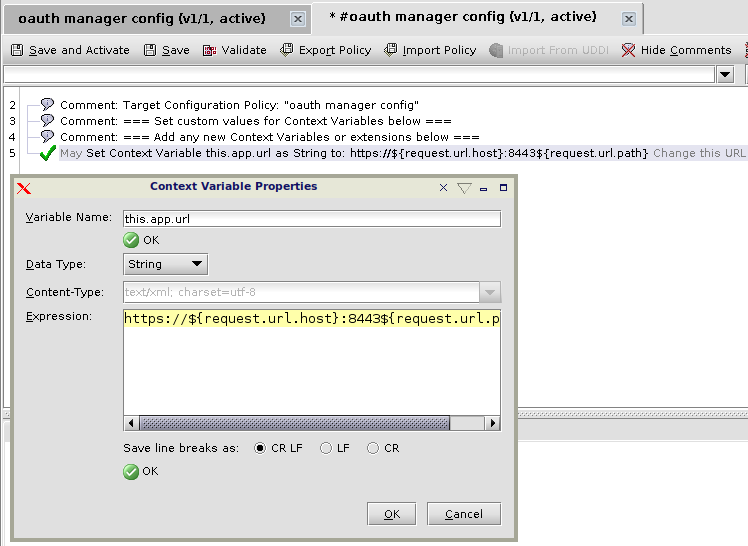Image resolution: width=748 pixels, height=546 pixels.
Task: Click Save and Activate in the toolbar
Action: (70, 50)
